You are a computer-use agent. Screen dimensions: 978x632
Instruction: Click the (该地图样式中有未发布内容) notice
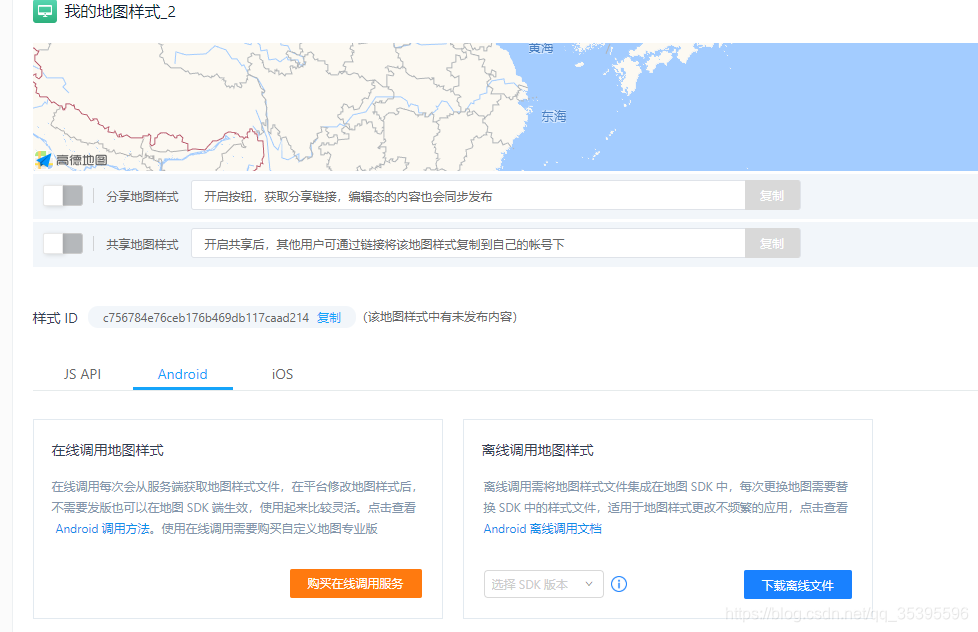click(440, 317)
